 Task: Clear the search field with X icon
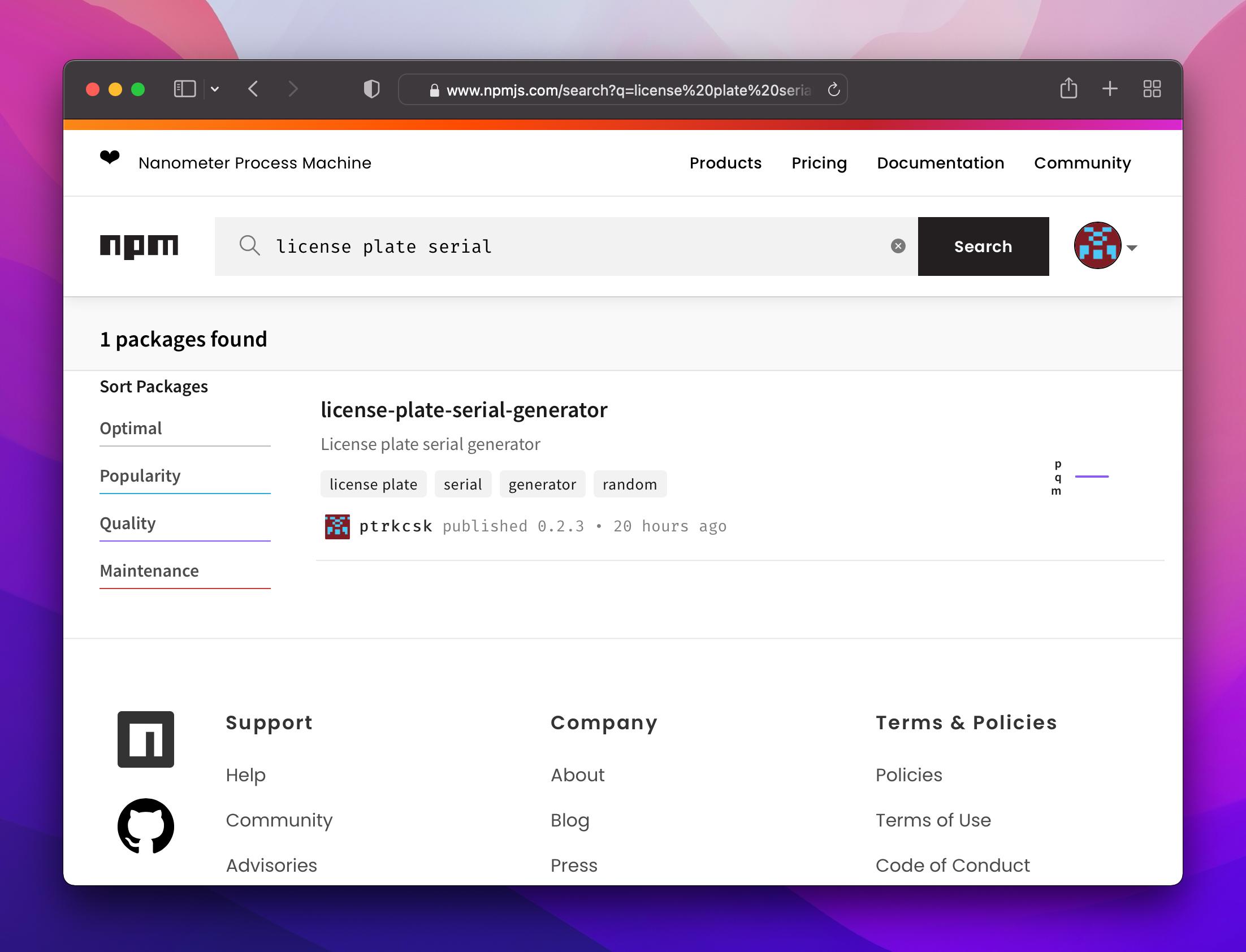(898, 246)
